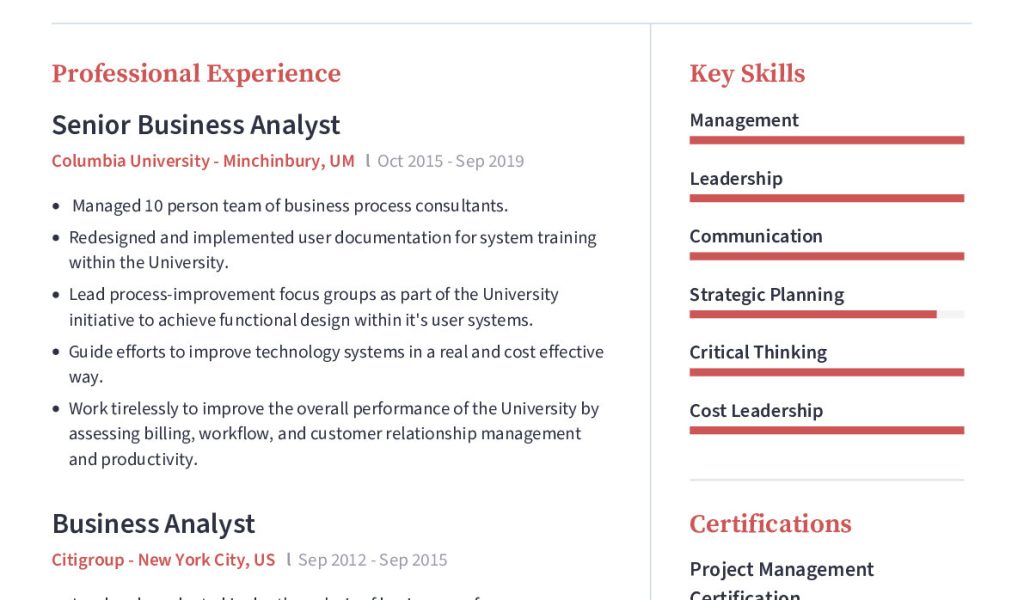This screenshot has height=600, width=1024.
Task: Select the Senior Business Analyst job title
Action: click(196, 125)
